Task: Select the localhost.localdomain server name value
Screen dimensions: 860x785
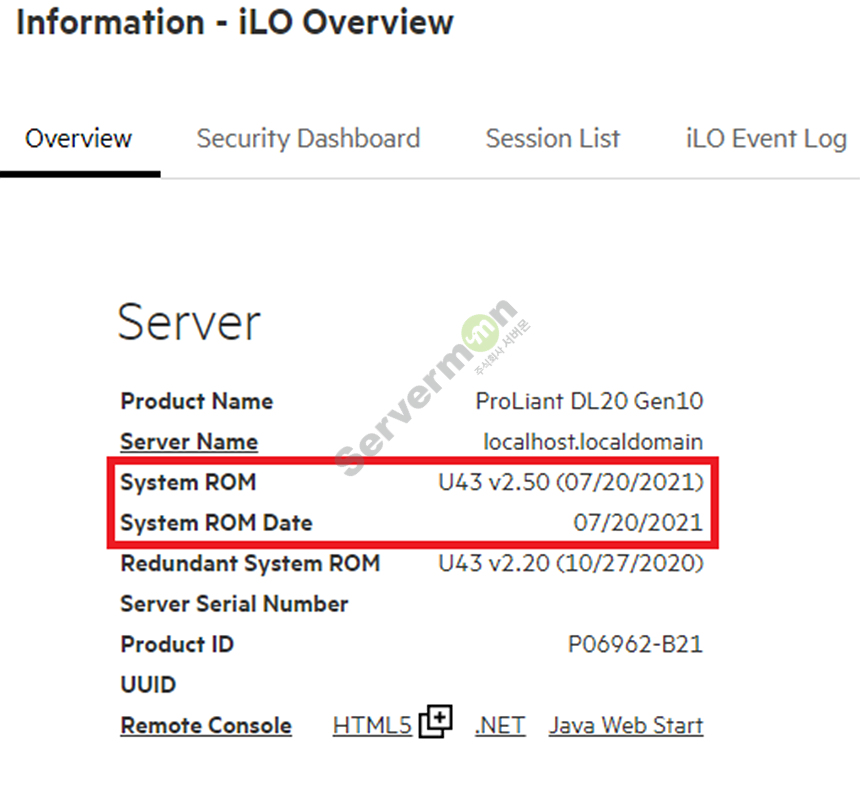Action: (x=593, y=442)
